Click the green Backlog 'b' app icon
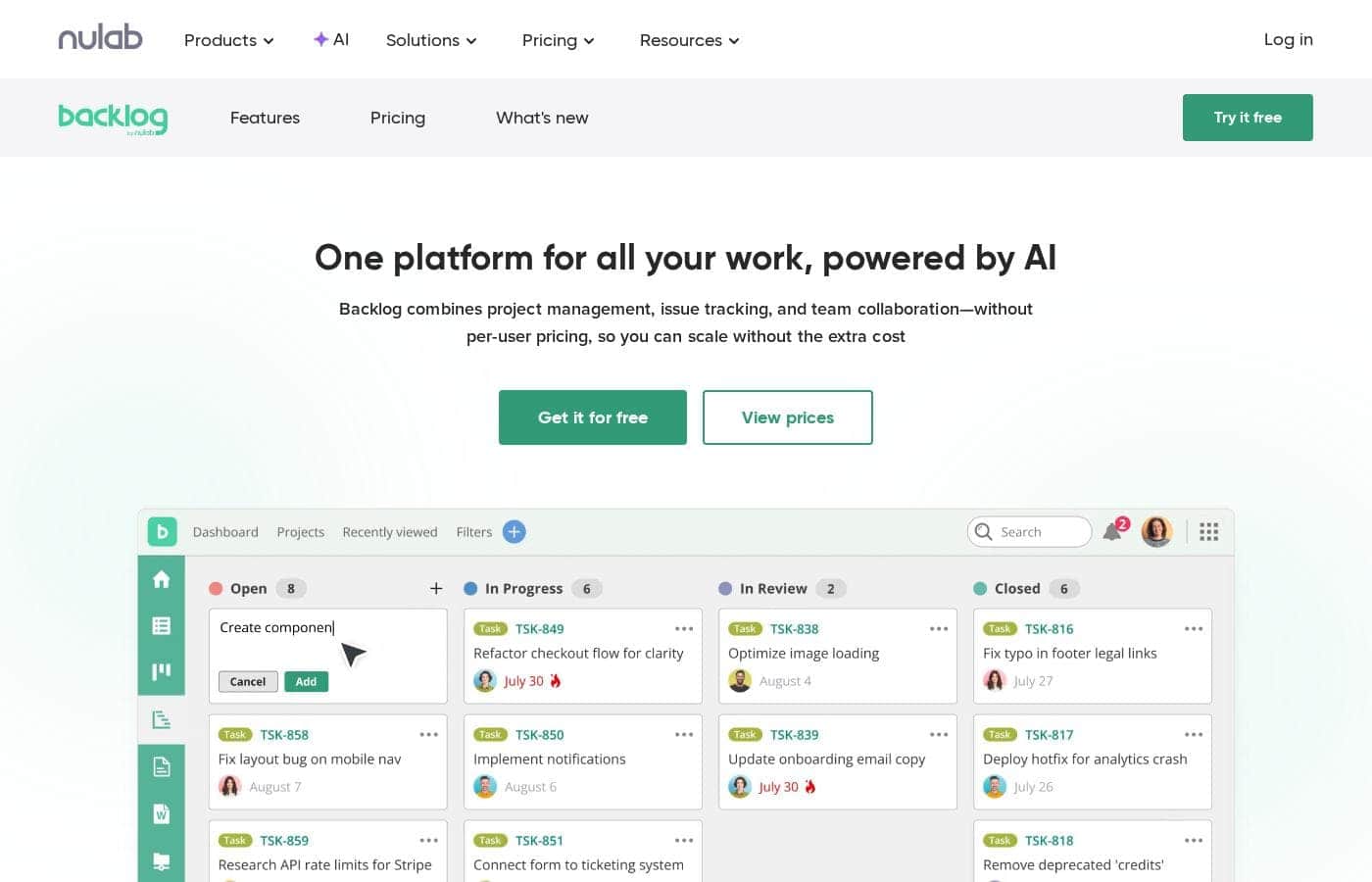1372x882 pixels. tap(162, 532)
